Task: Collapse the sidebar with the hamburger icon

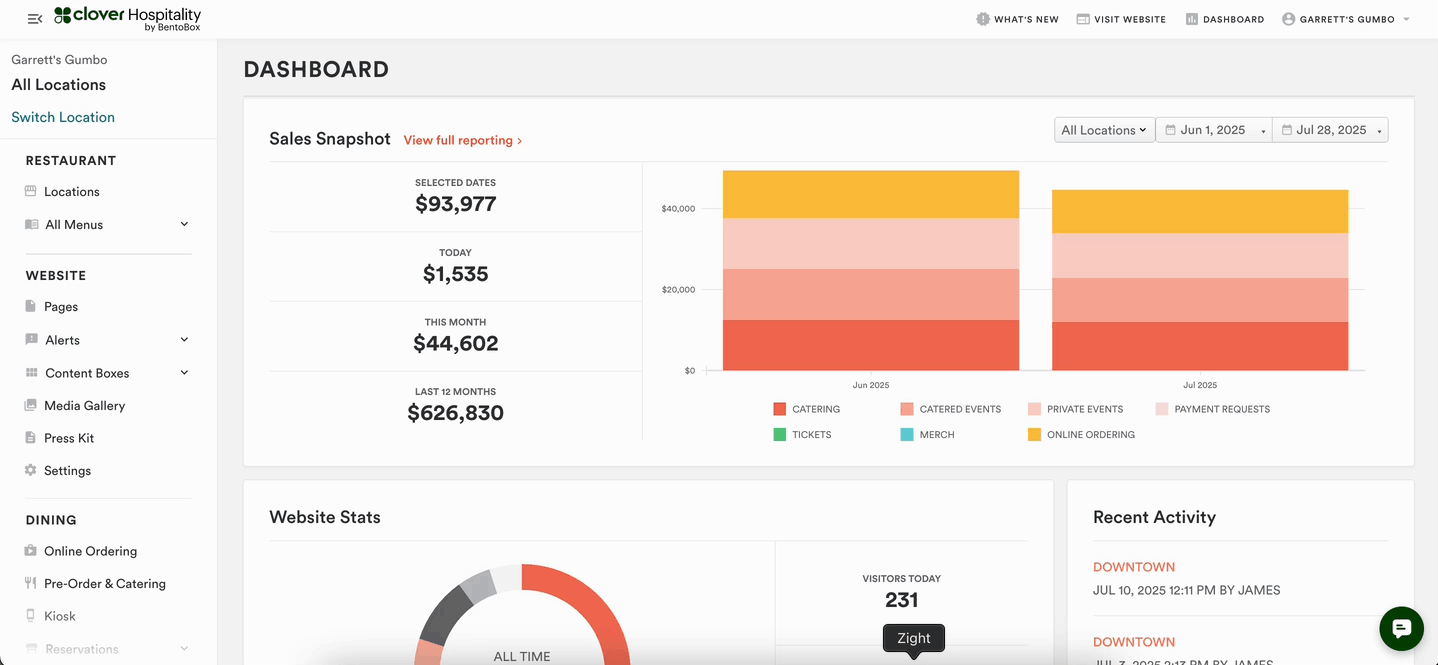Action: 34,19
